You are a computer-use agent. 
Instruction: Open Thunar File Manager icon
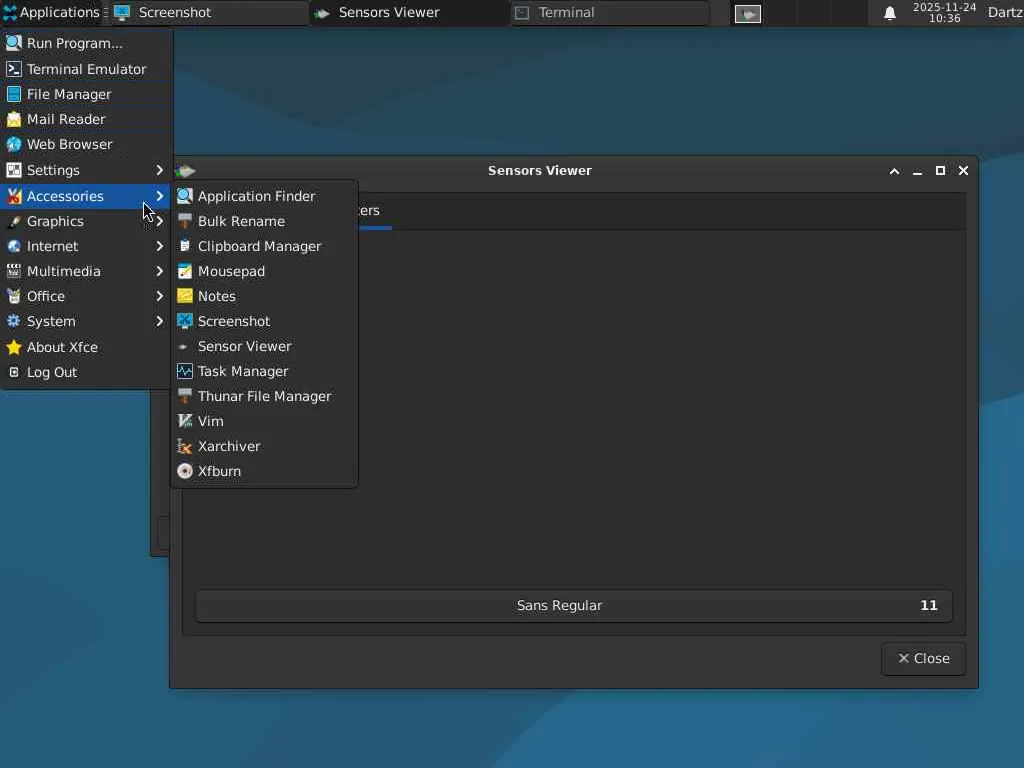coord(185,396)
